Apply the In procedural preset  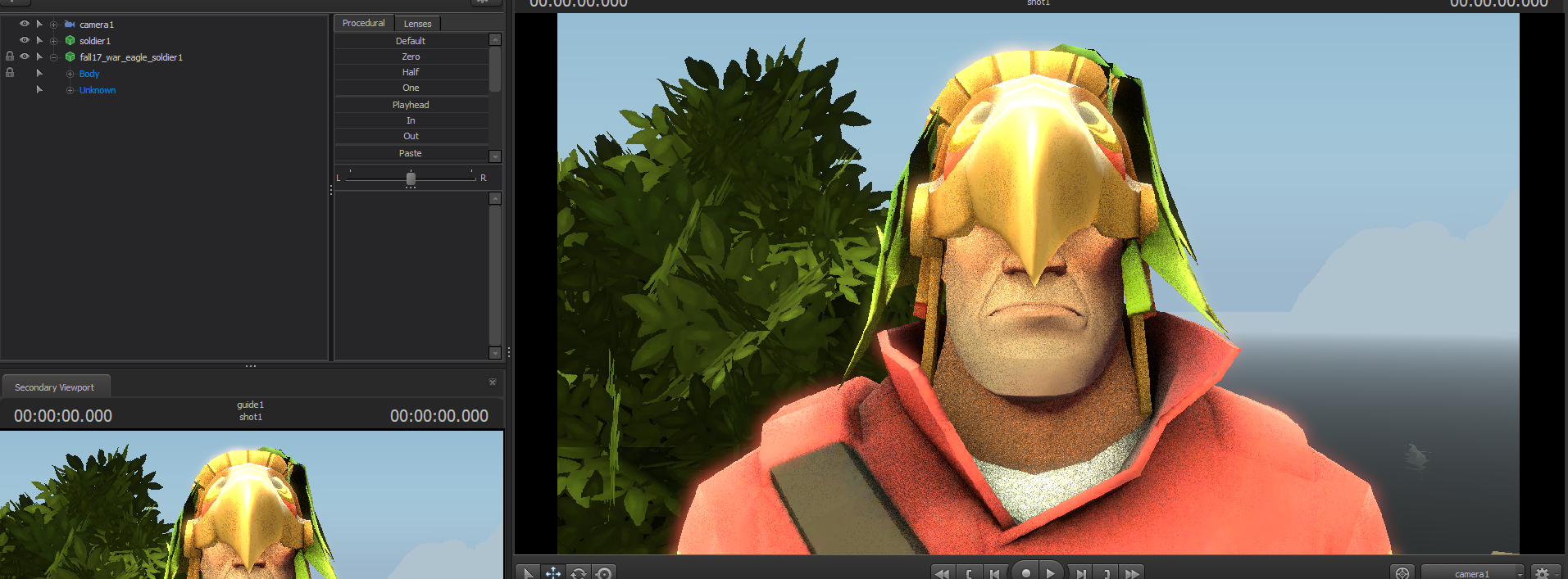point(411,120)
